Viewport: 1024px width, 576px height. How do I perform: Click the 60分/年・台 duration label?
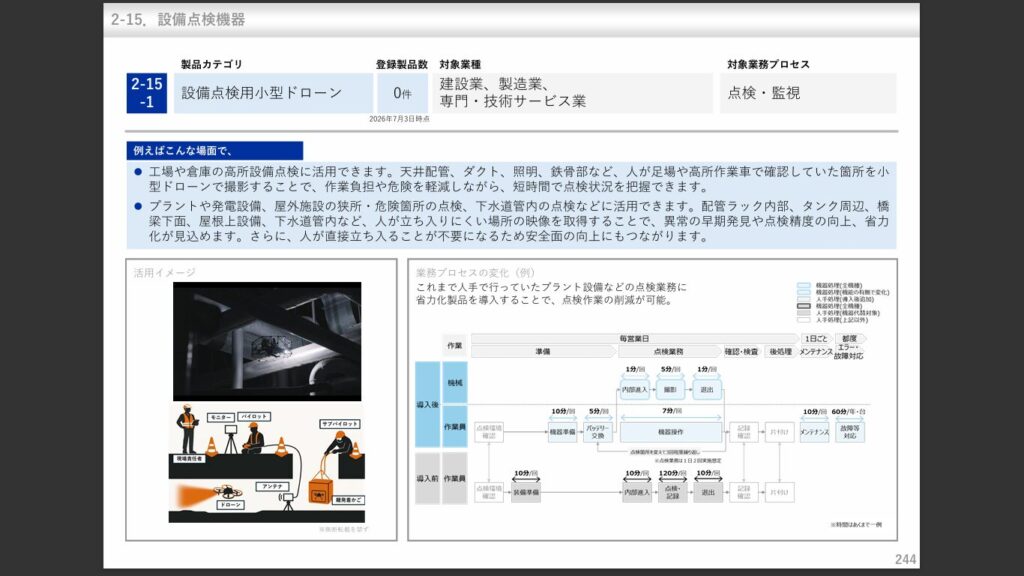[x=849, y=412]
